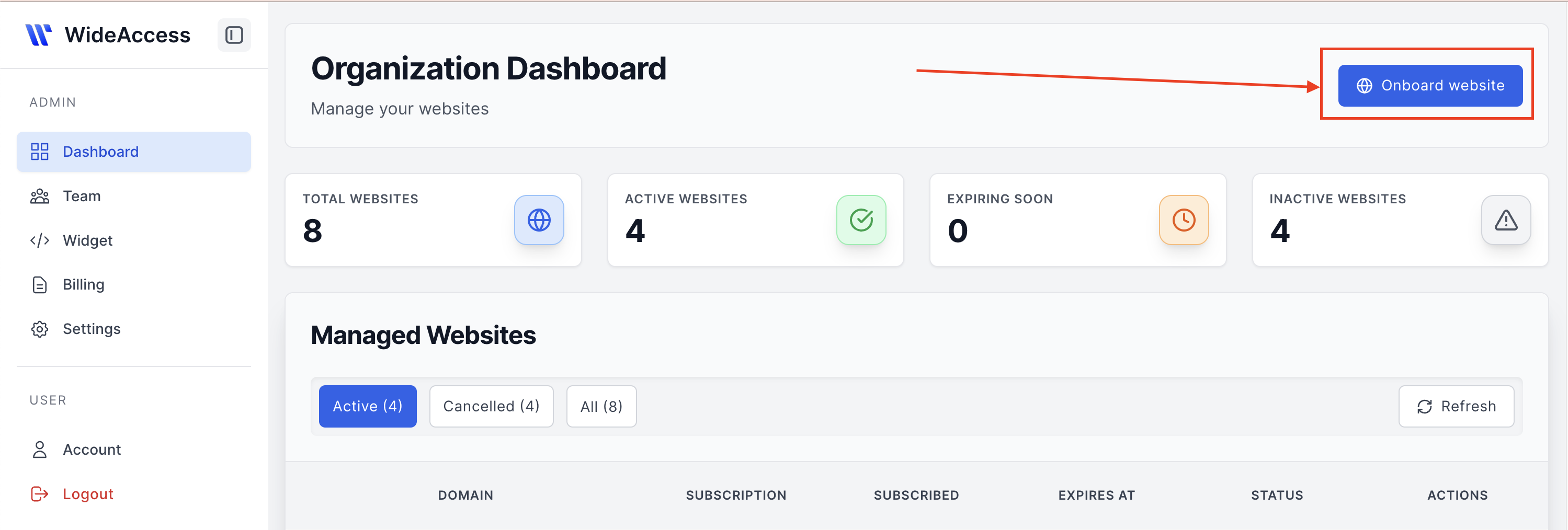This screenshot has width=1568, height=530.
Task: Click the warning triangle on Inactive Websites card
Action: 1506,220
